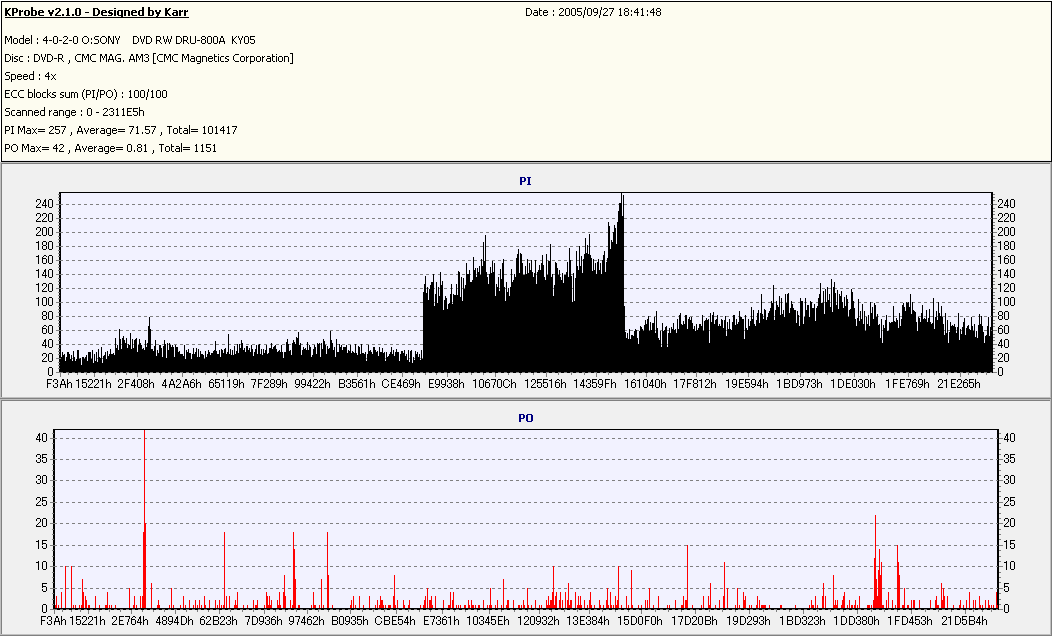Select PI axis label 65119h
This screenshot has width=1052, height=636.
click(226, 384)
